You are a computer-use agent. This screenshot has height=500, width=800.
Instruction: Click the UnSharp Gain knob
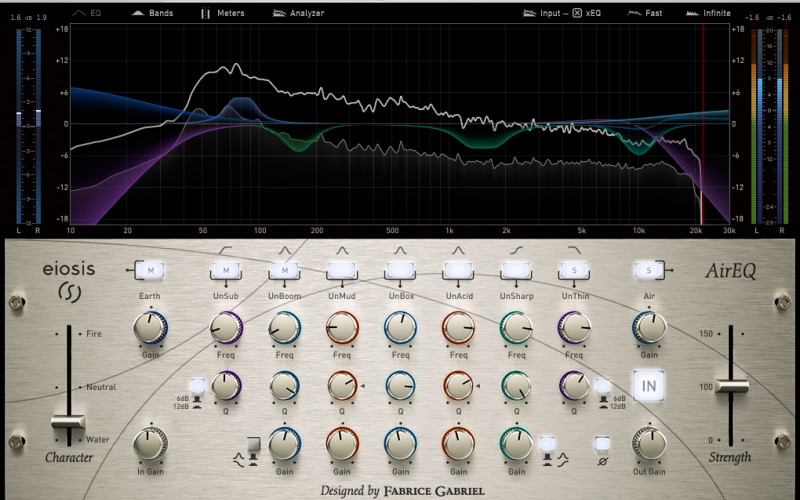[516, 444]
